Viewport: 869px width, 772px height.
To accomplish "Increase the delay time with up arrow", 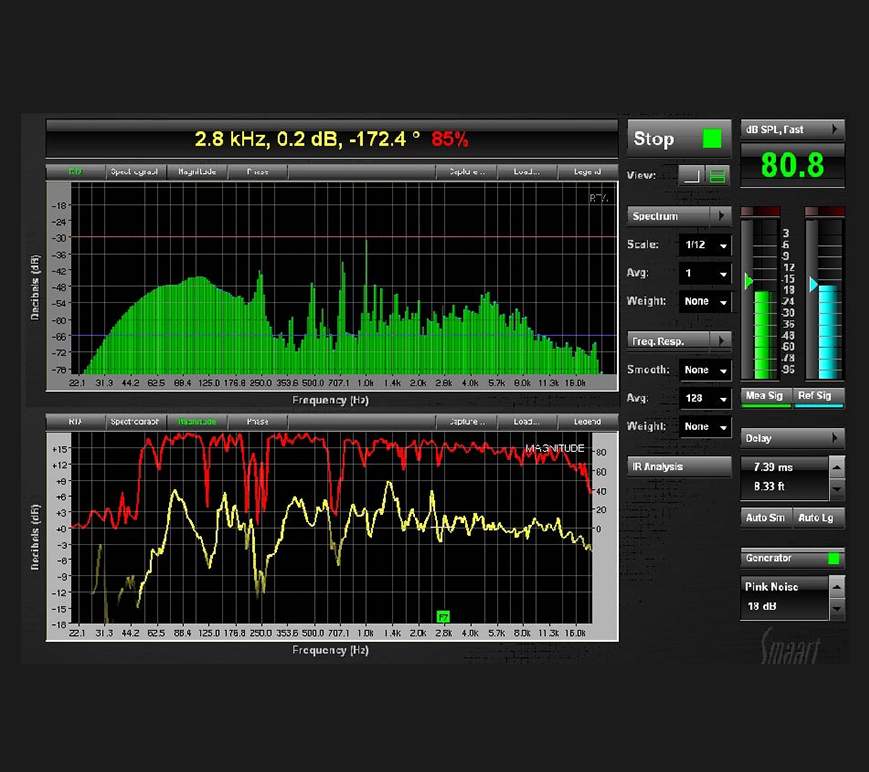I will pyautogui.click(x=836, y=467).
